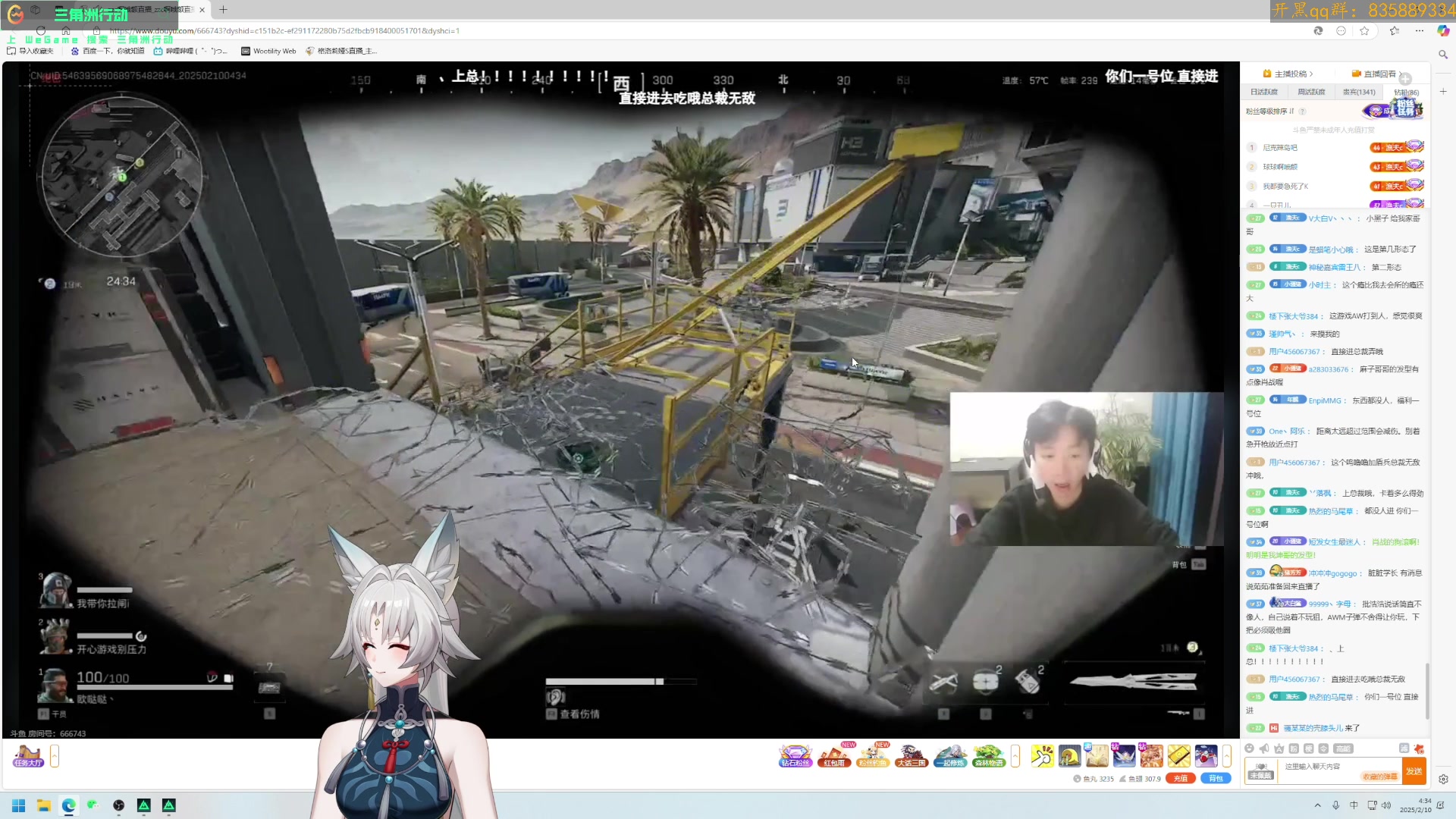Open the chat emoji picker
The image size is (1456, 819).
[1250, 748]
